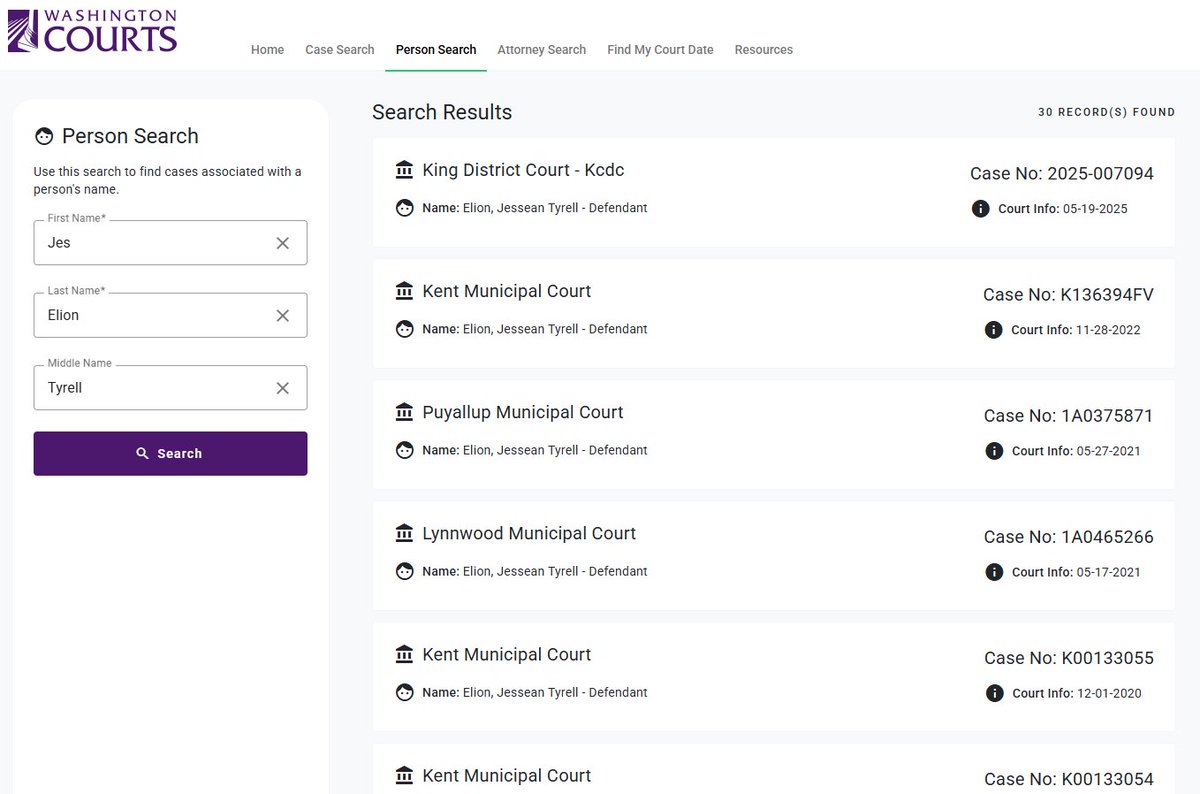Select the Person Search tab
This screenshot has width=1200, height=794.
[436, 50]
